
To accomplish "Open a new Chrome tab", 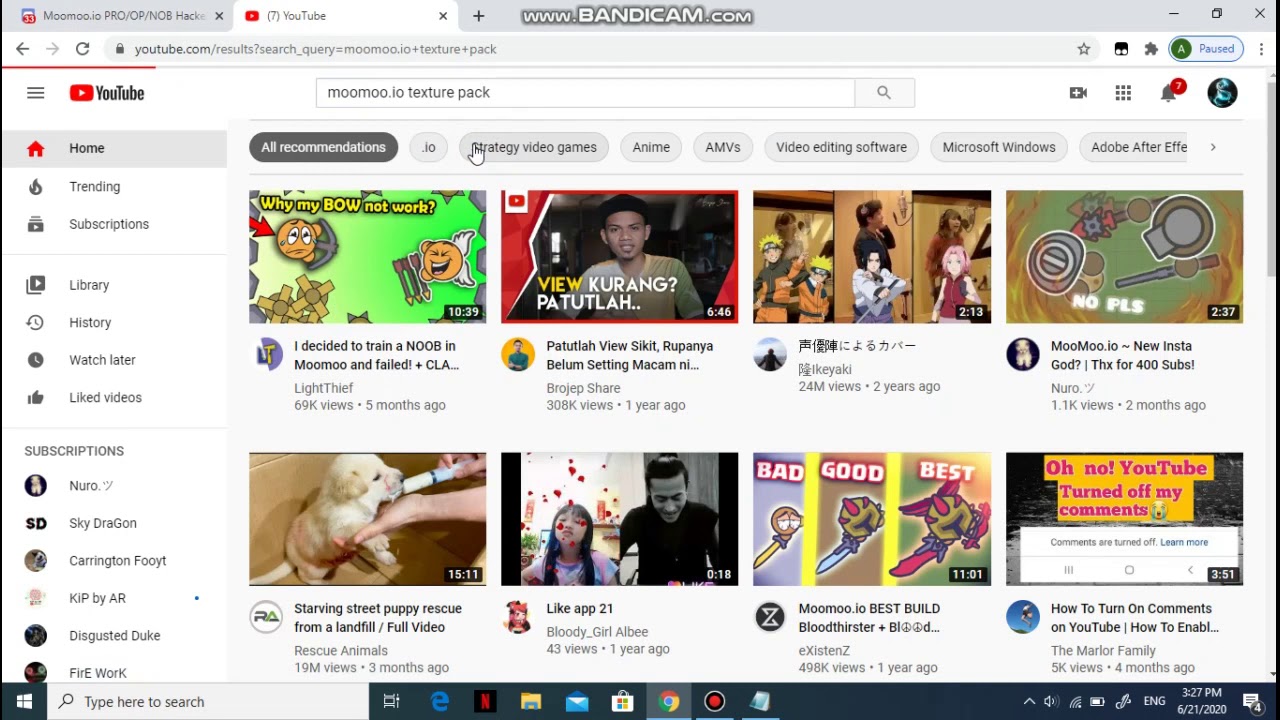I will 478,16.
